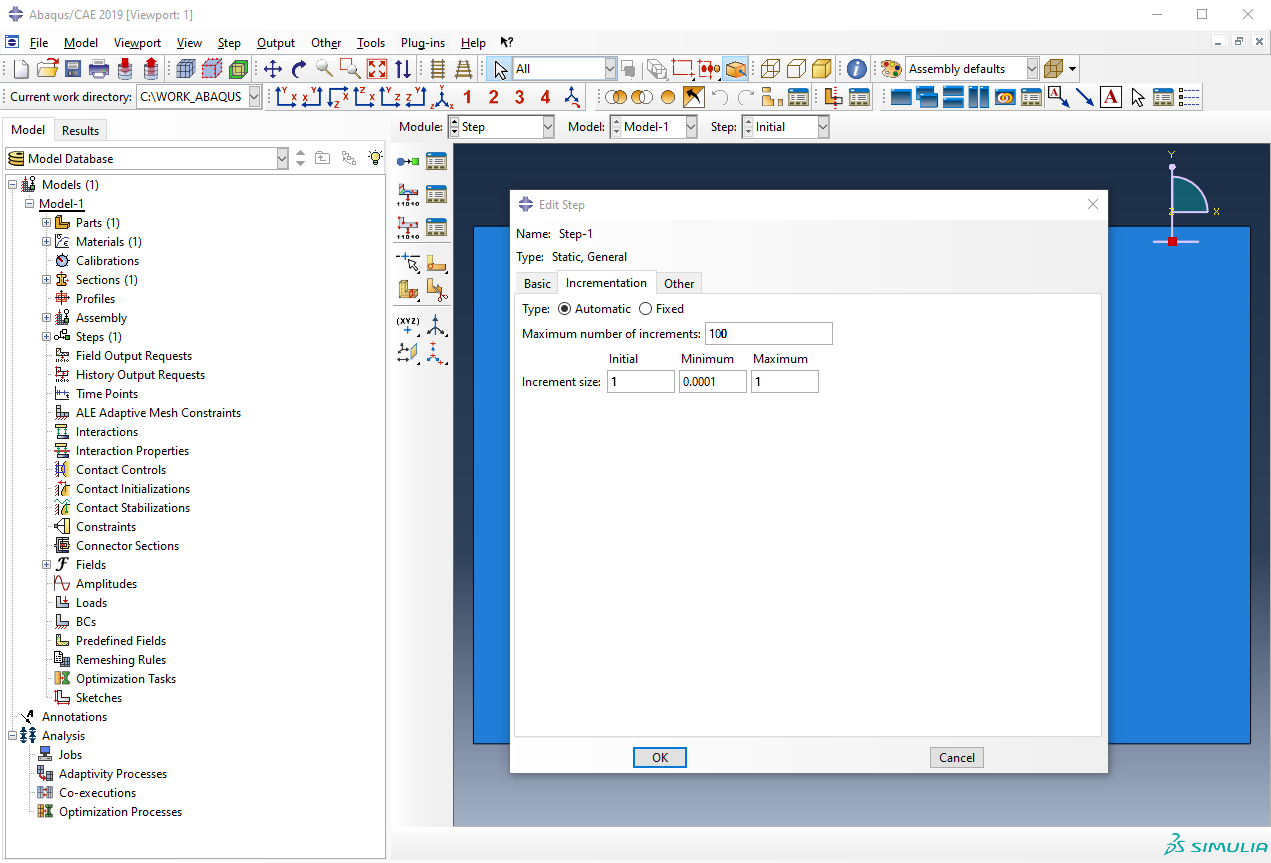This screenshot has height=863, width=1271.
Task: Click the Minimum increment size field
Action: (712, 382)
